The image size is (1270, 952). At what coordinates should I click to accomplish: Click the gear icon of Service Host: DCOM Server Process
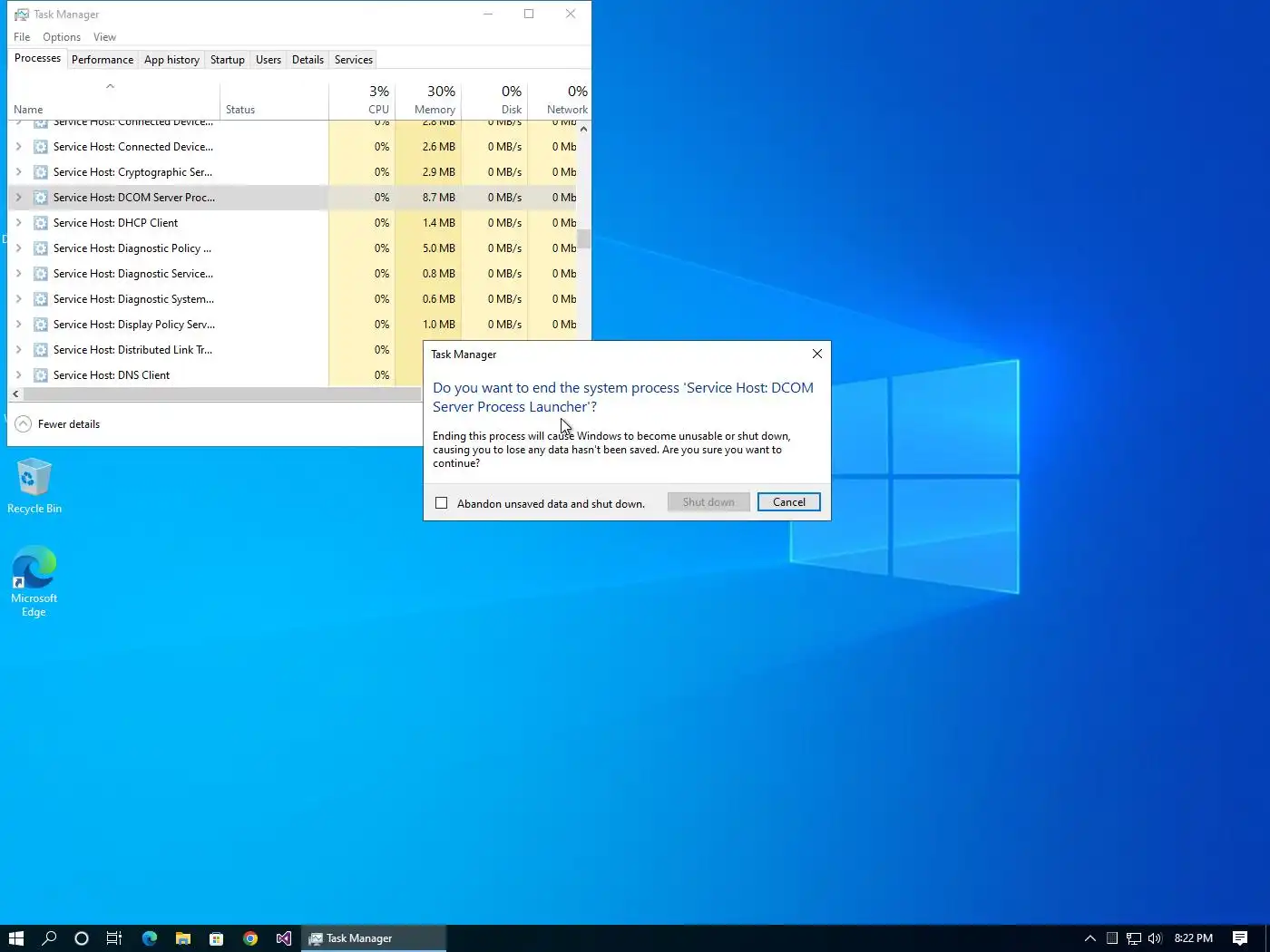(41, 198)
